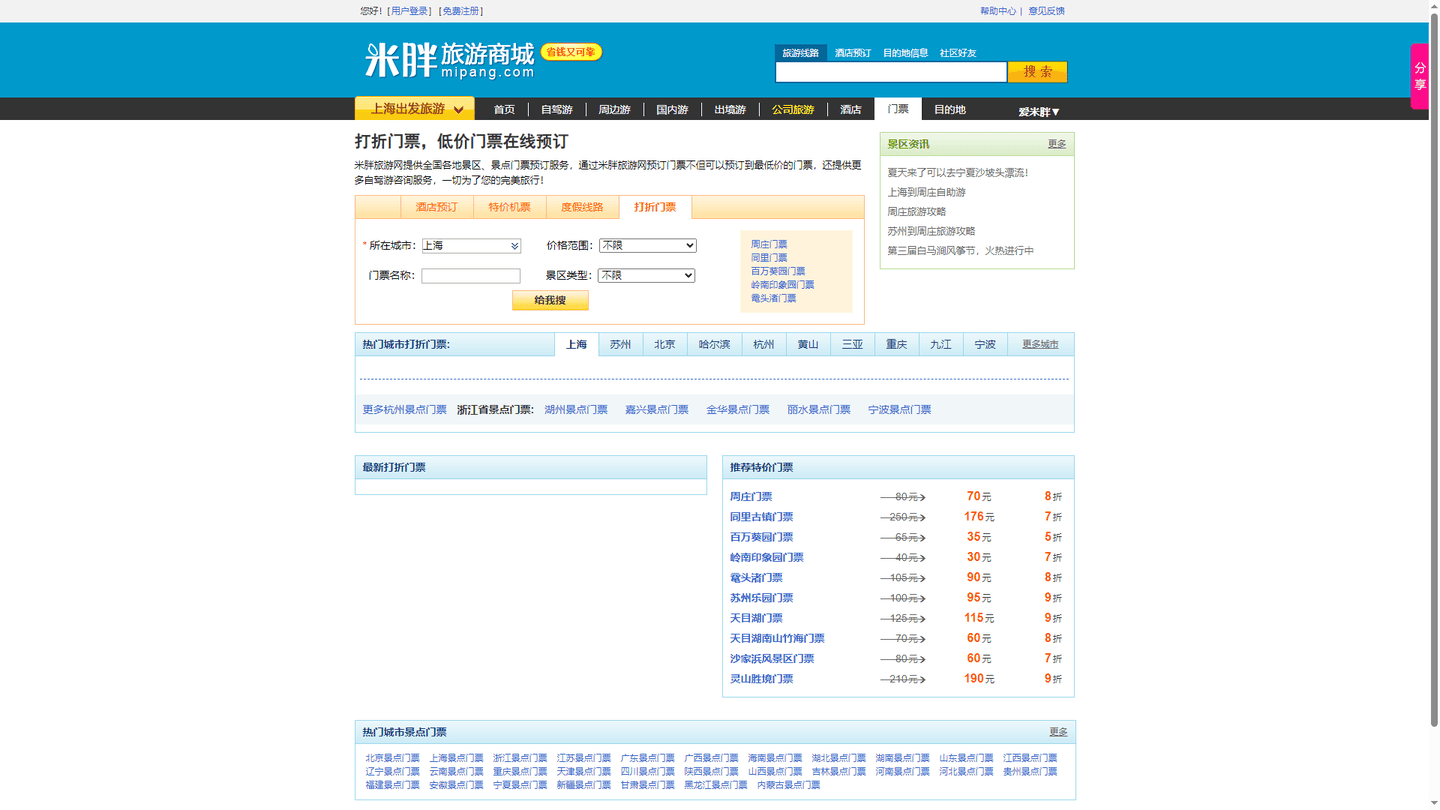Click the header search input box
1440x810 pixels.
[x=891, y=72]
